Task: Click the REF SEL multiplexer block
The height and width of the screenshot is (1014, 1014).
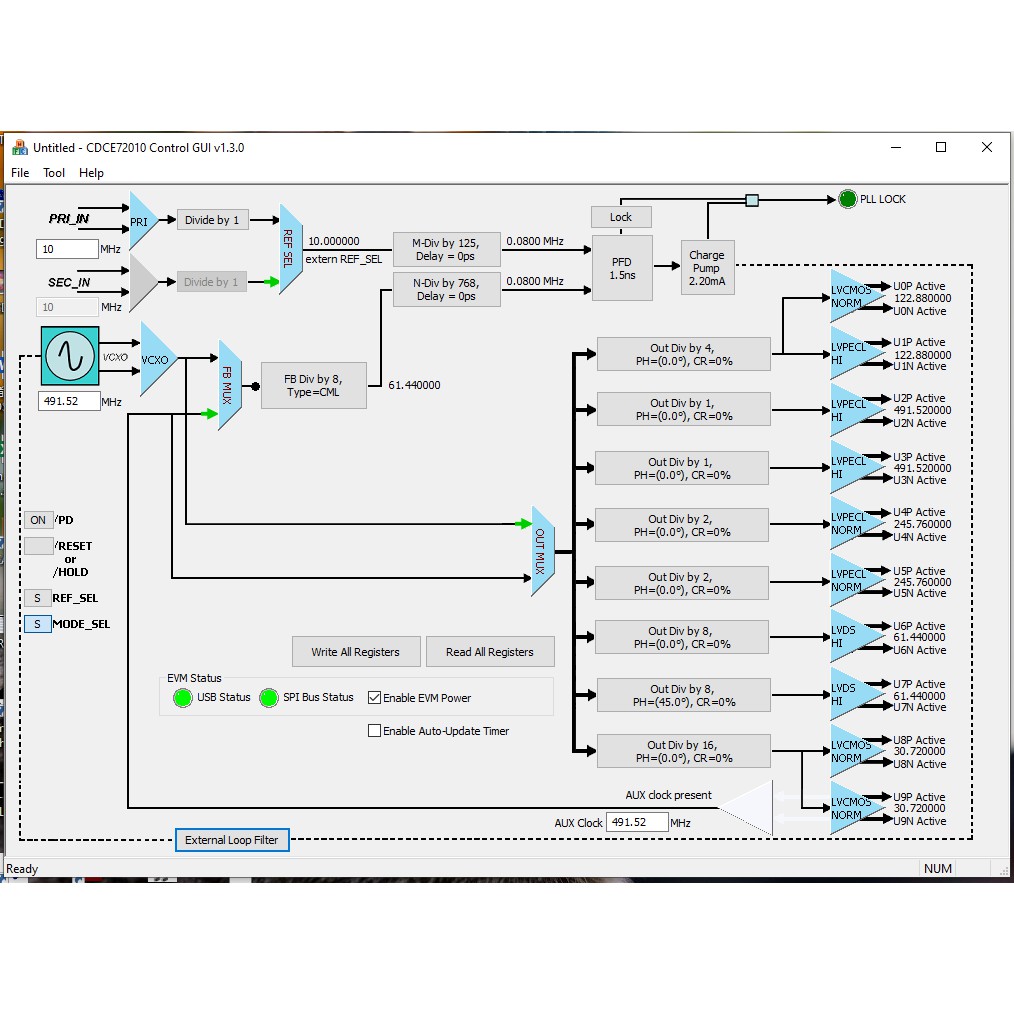Action: point(289,249)
